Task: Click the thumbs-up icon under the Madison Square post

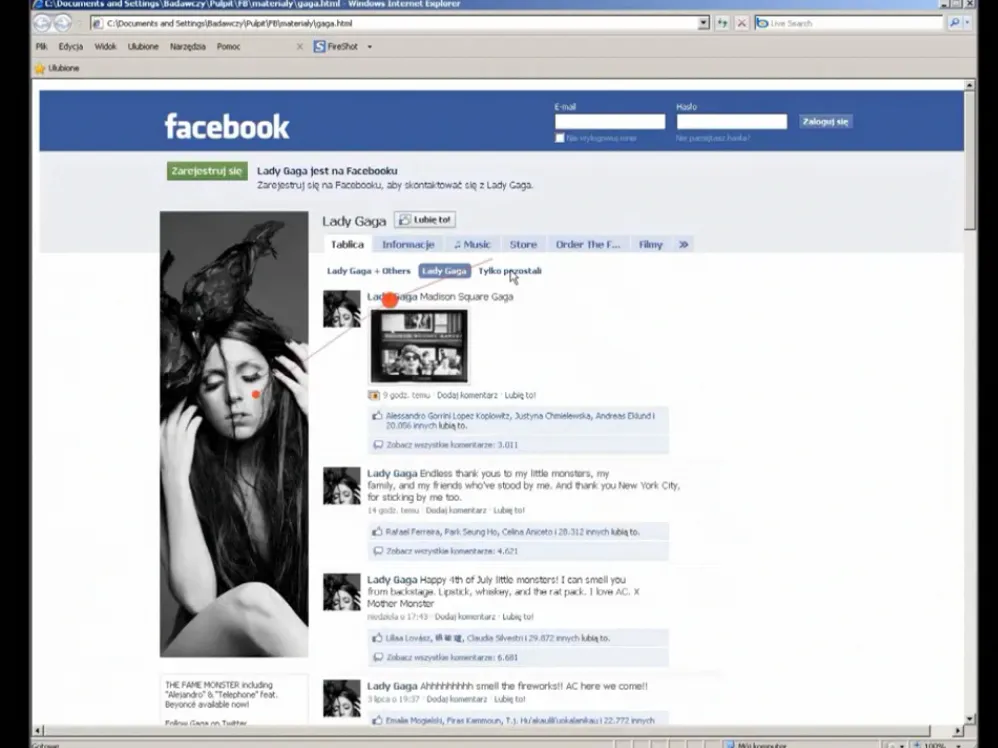Action: pos(377,415)
